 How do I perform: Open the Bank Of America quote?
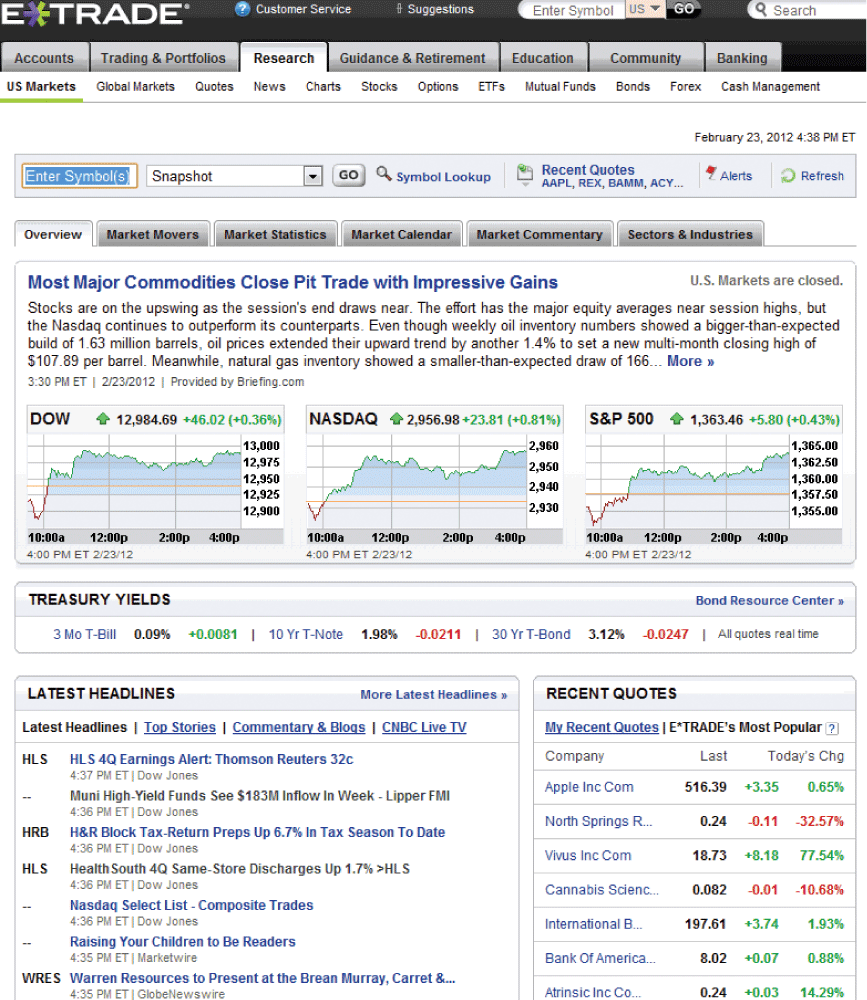600,959
